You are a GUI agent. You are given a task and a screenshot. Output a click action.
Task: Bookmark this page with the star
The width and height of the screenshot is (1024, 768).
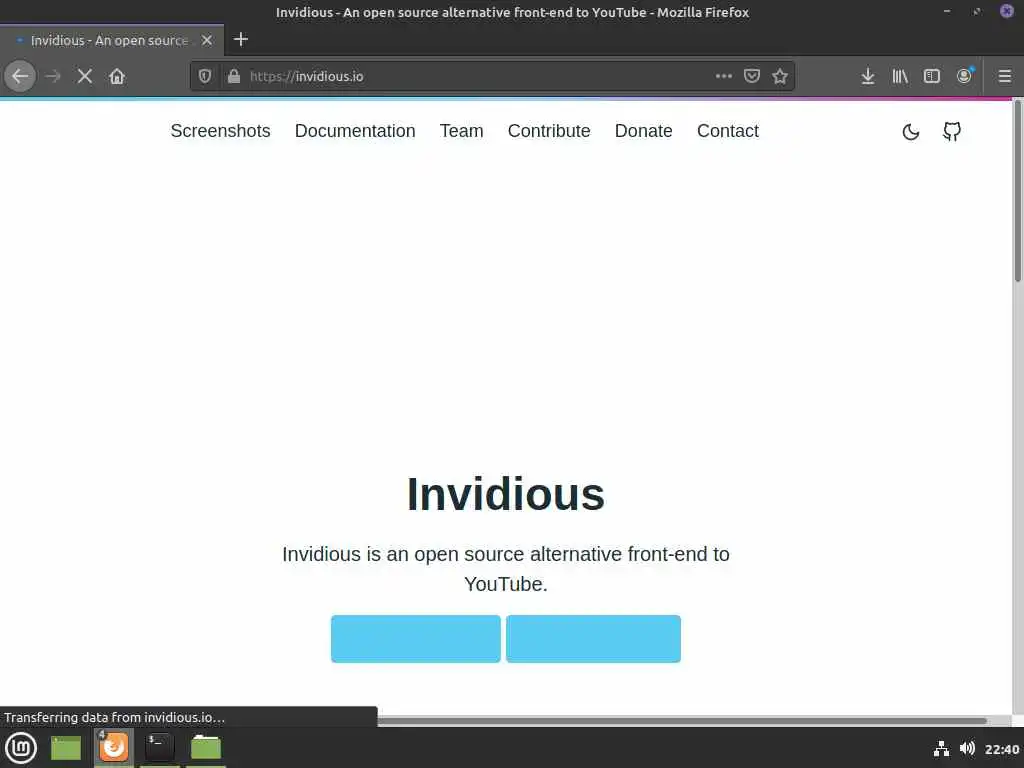click(780, 76)
